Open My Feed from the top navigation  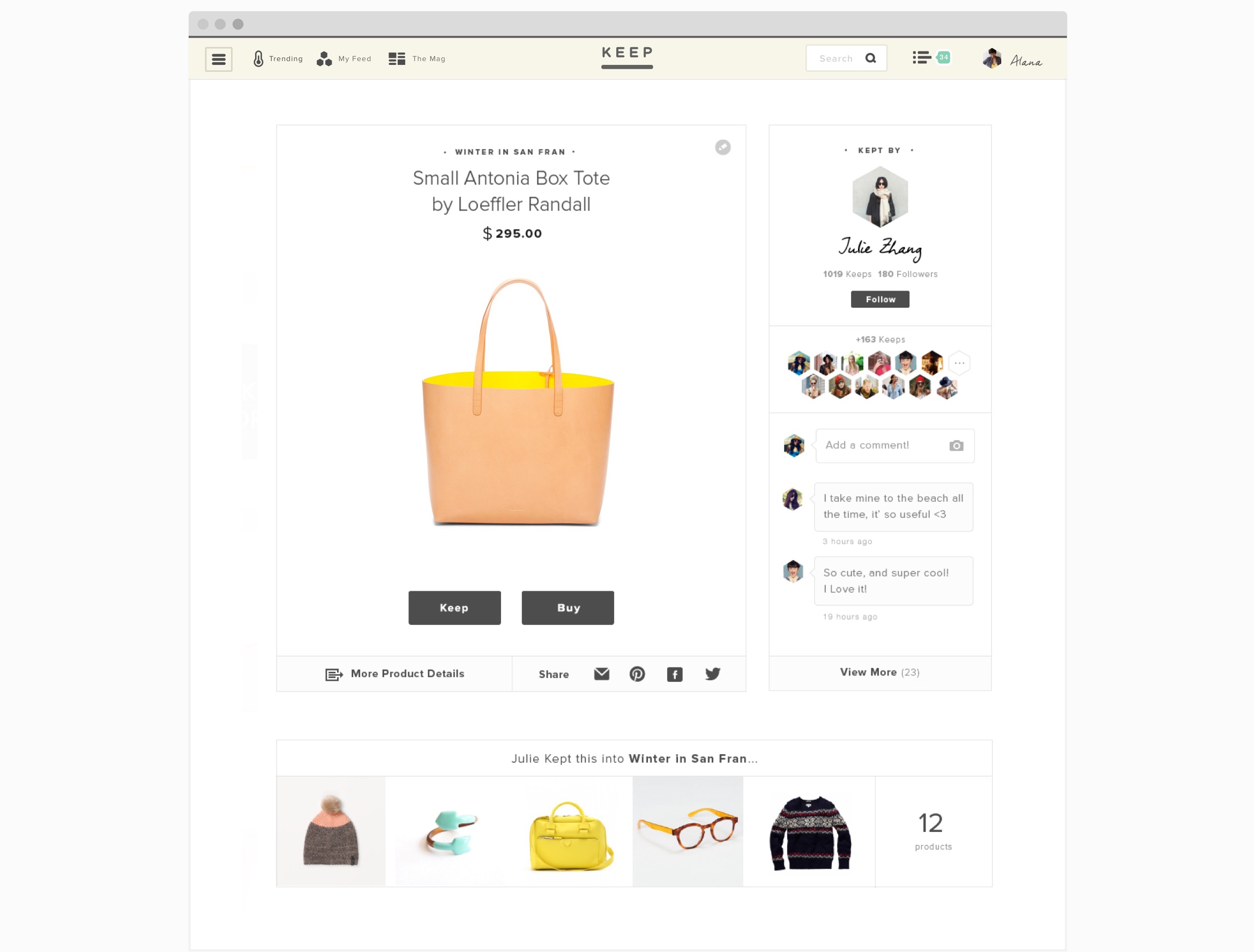(x=344, y=58)
